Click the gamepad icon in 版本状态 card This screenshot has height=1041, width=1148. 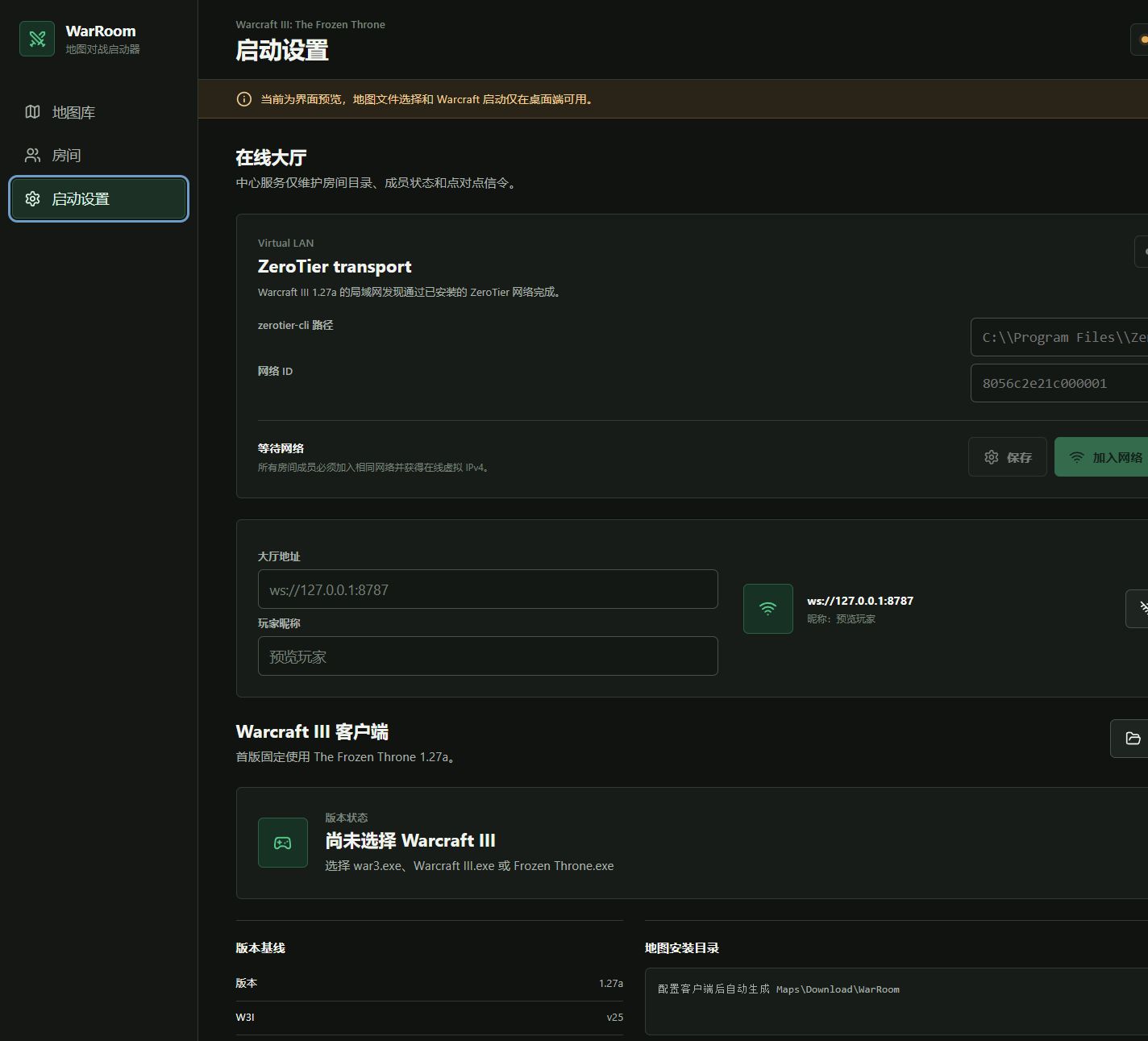point(283,843)
